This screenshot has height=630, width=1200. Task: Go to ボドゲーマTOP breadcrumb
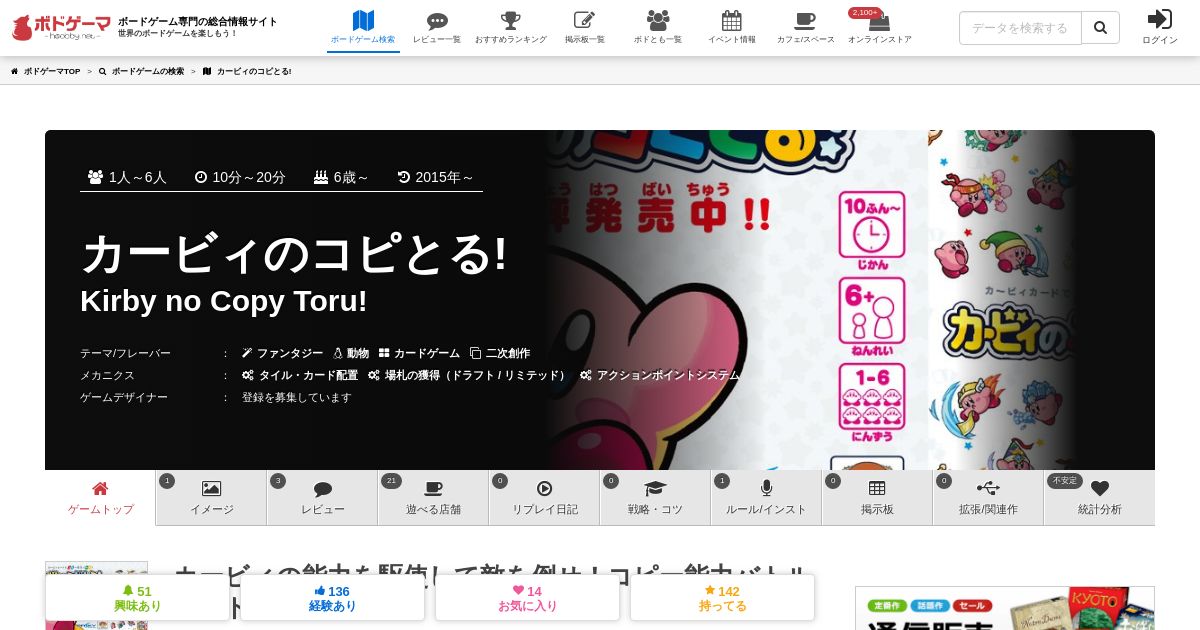click(46, 72)
